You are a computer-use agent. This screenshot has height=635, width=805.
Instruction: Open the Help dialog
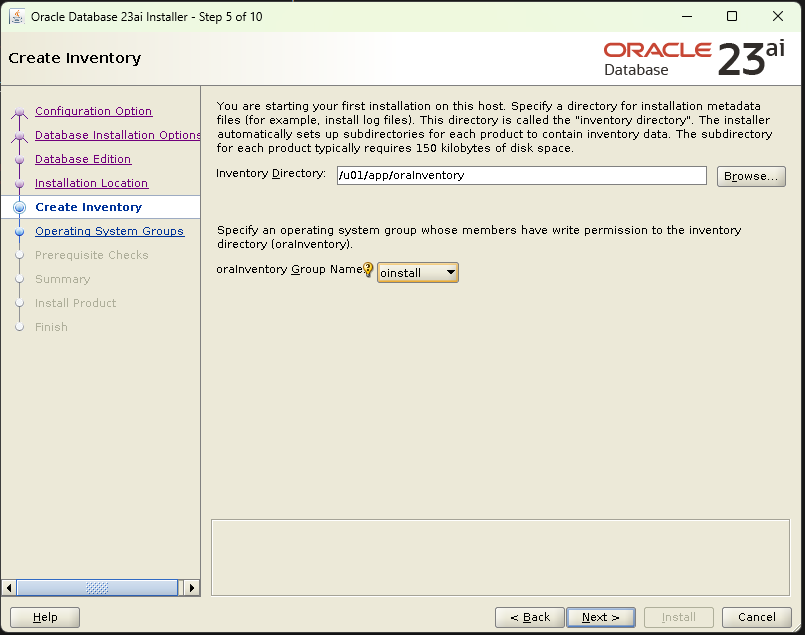(44, 617)
